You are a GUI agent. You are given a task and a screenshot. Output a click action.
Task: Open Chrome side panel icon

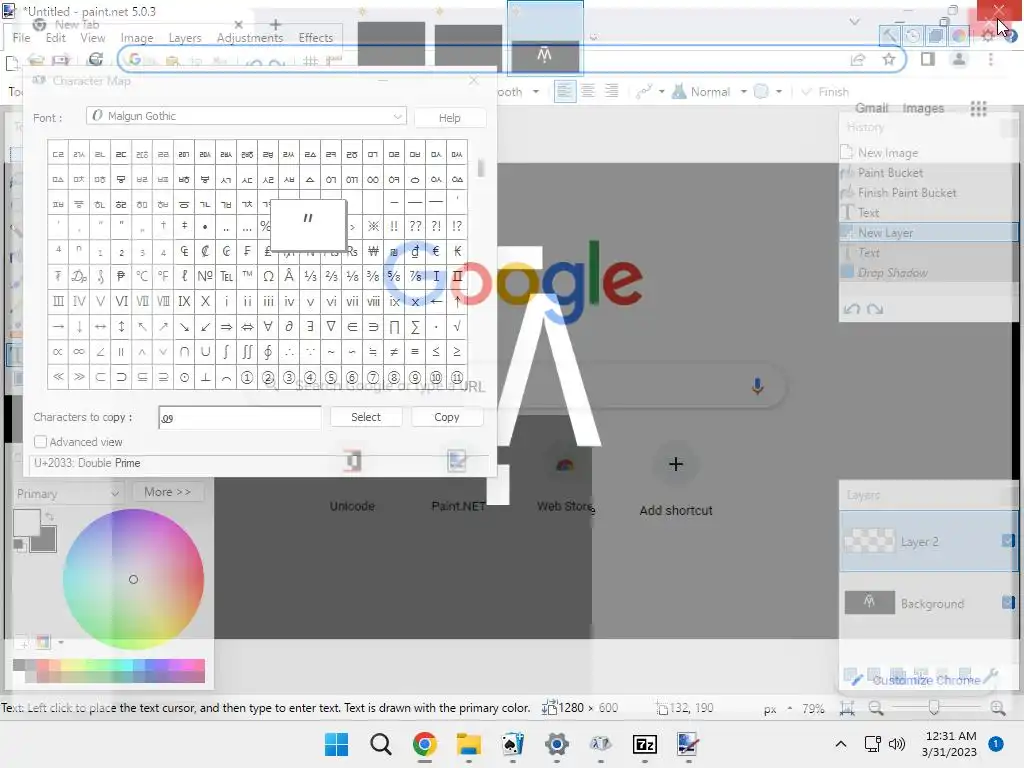tap(927, 59)
